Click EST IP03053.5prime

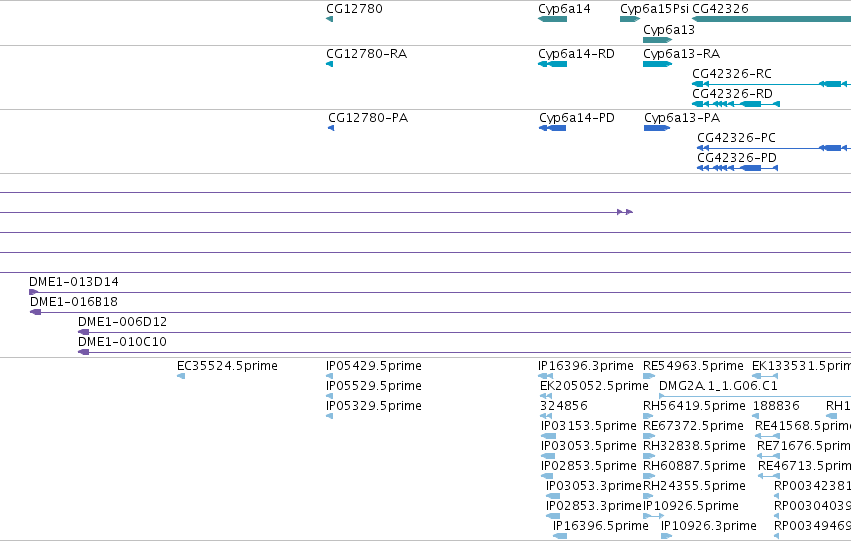588,446
